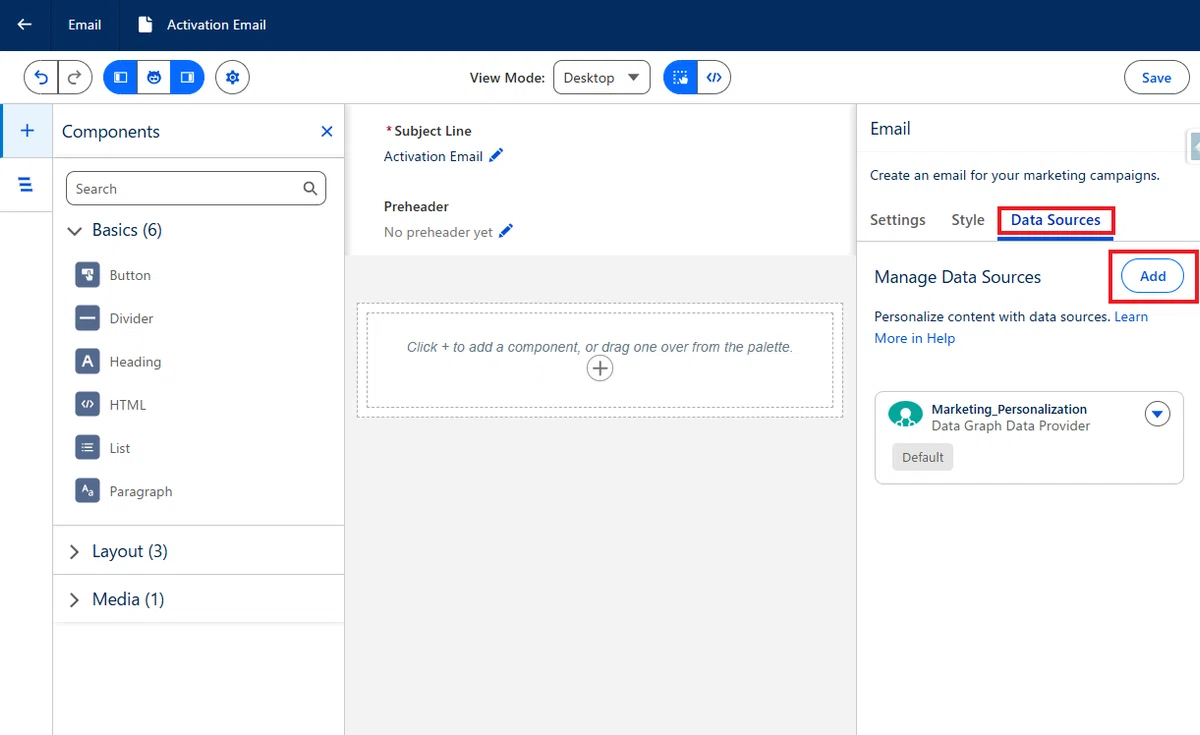Click the search magnifier icon
1200x735 pixels.
310,188
